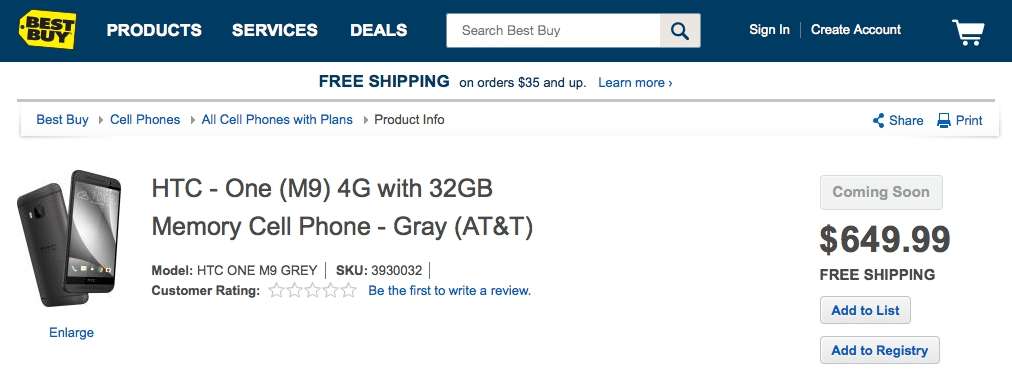1012x382 pixels.
Task: Click the Create Account link
Action: [856, 30]
